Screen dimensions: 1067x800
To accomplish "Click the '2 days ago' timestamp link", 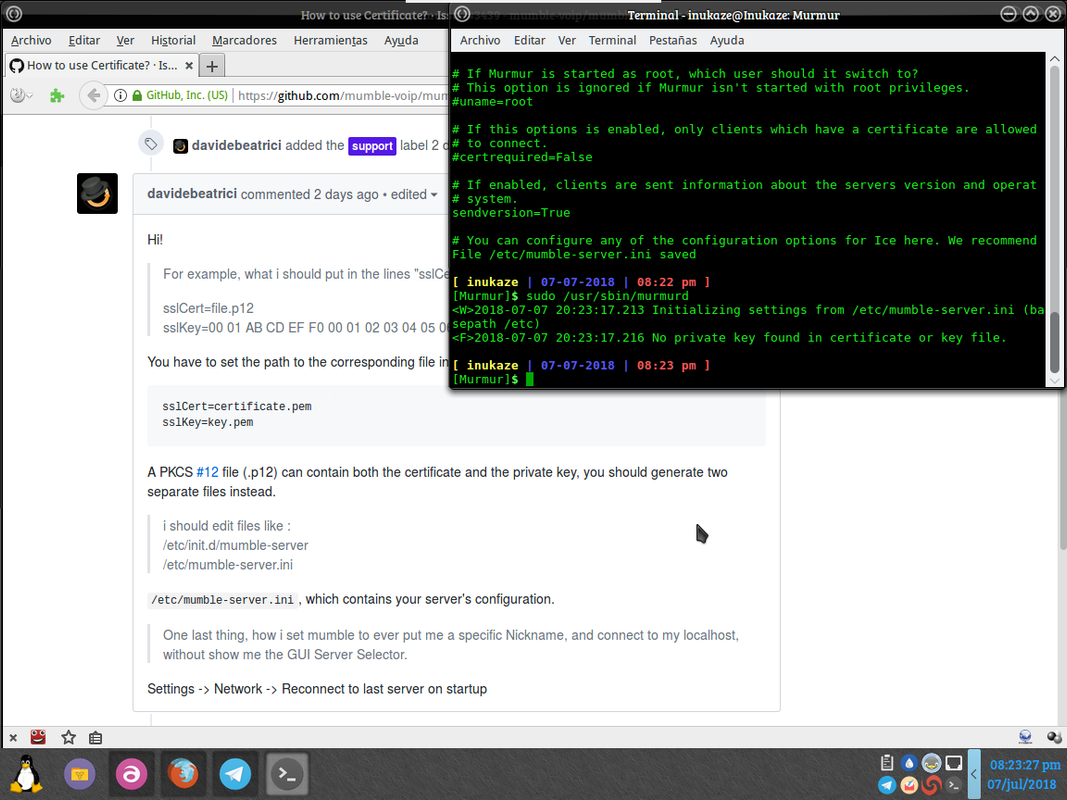I will click(346, 195).
